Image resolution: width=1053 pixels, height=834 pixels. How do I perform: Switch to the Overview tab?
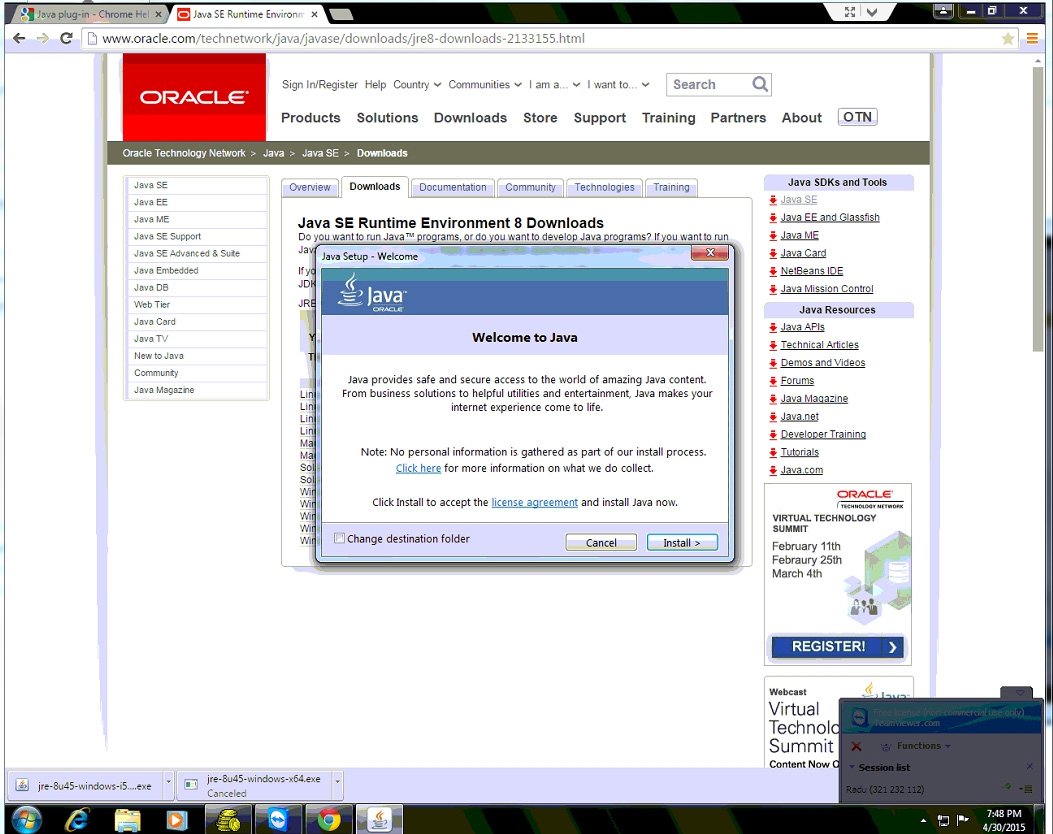pyautogui.click(x=310, y=187)
